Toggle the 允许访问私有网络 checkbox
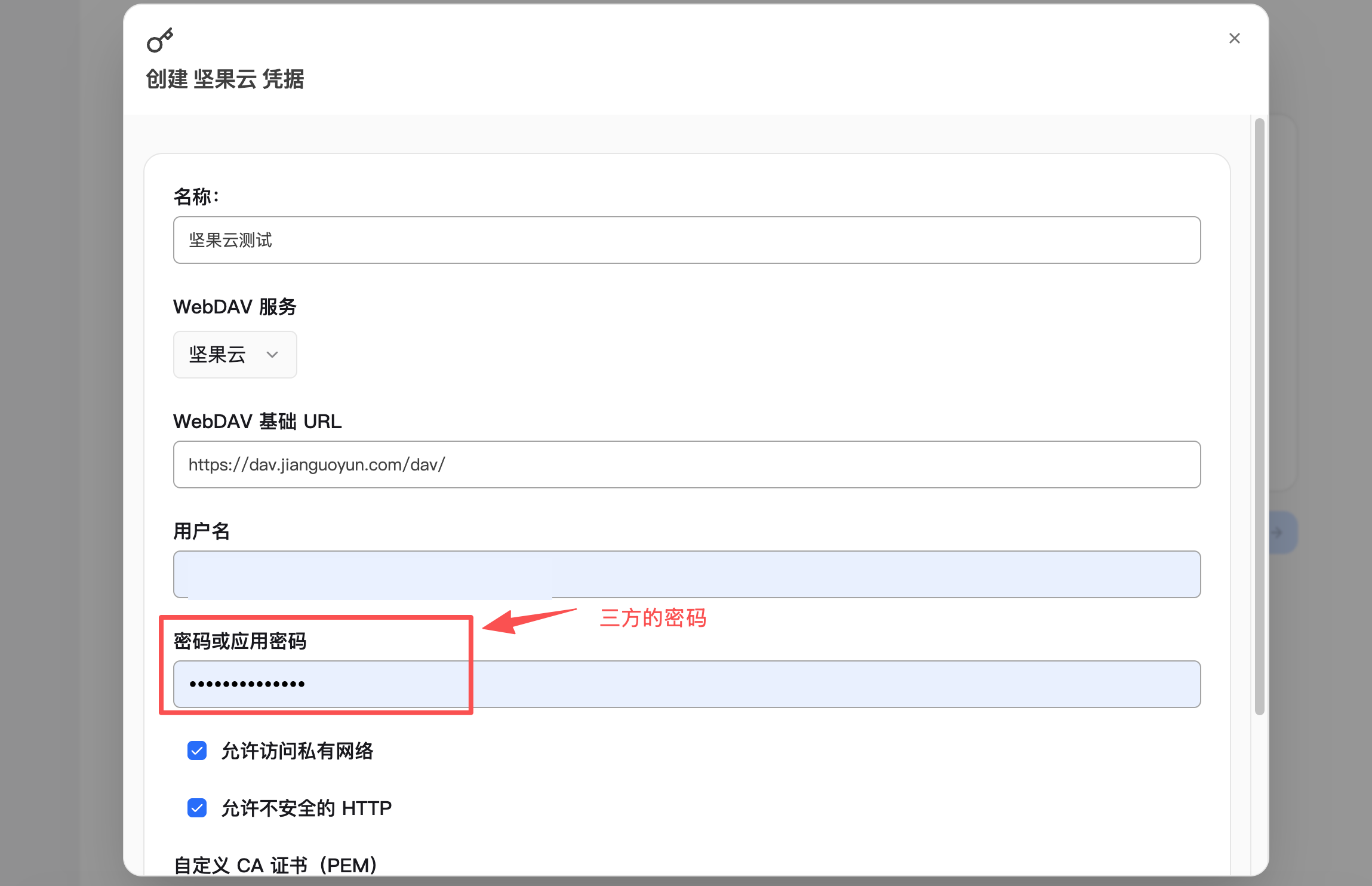1372x886 pixels. click(197, 750)
